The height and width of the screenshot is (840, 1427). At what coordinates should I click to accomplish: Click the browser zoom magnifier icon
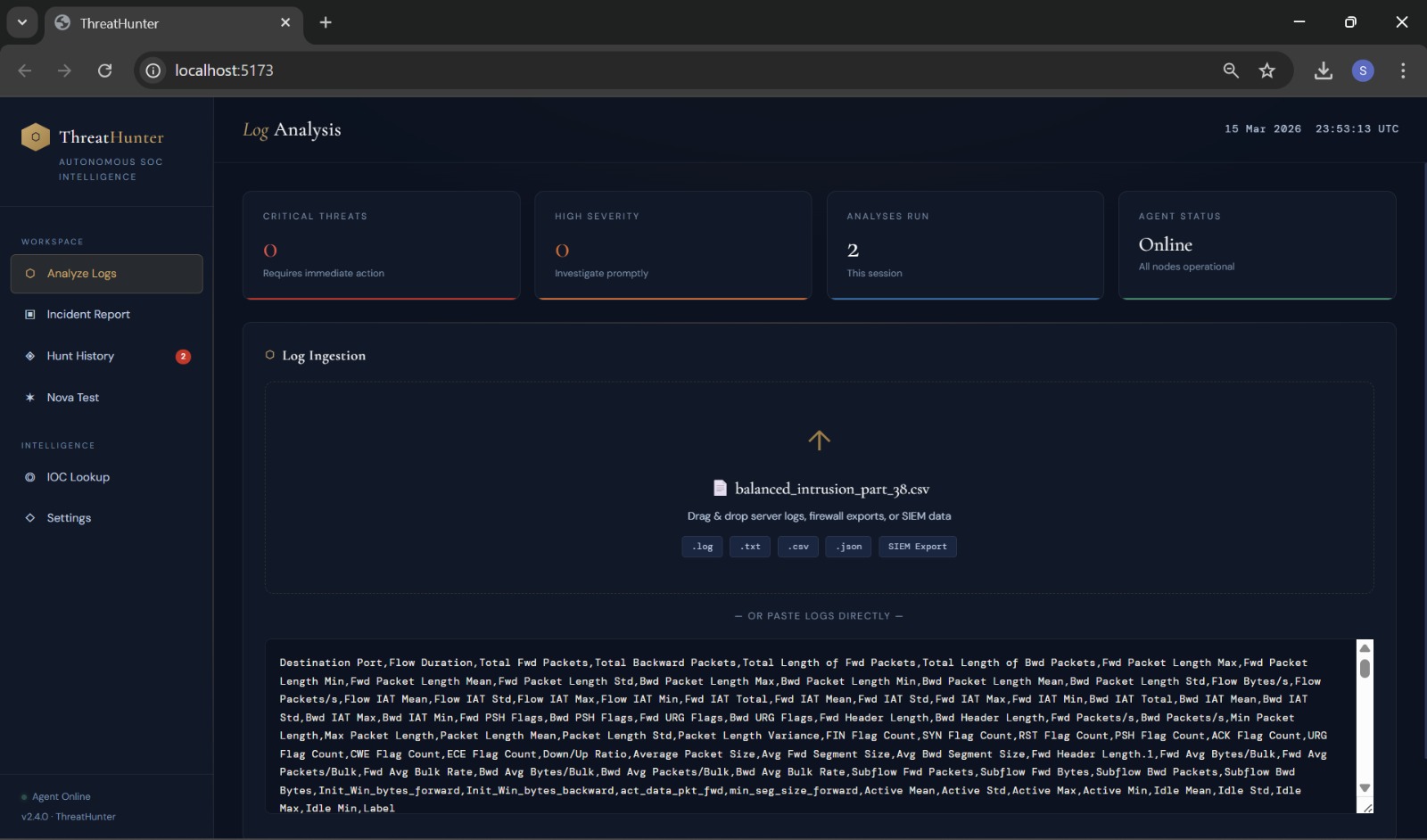1231,70
